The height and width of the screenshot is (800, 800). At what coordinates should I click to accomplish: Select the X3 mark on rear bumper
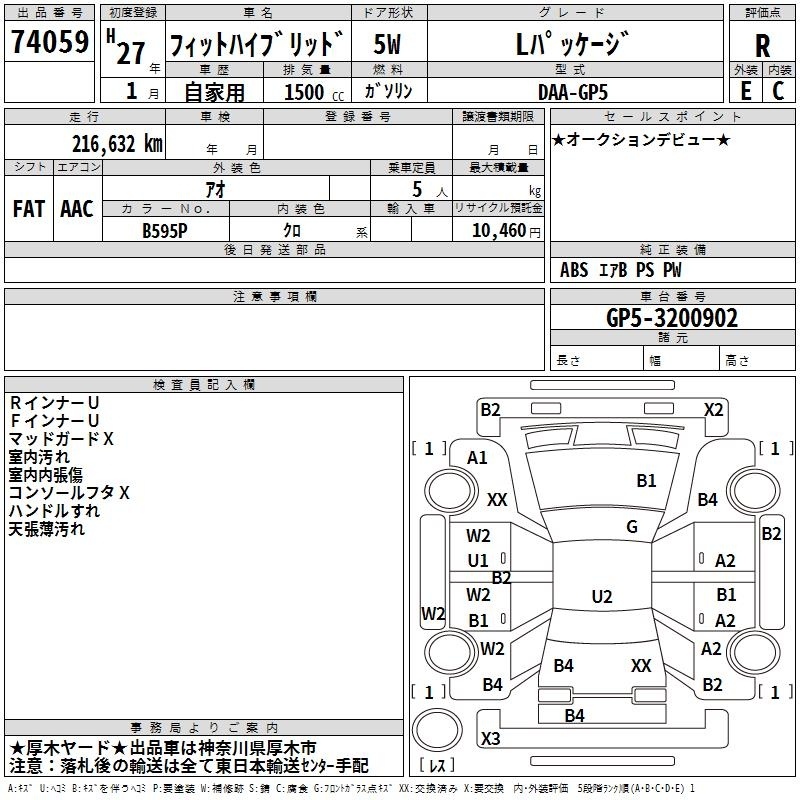490,738
